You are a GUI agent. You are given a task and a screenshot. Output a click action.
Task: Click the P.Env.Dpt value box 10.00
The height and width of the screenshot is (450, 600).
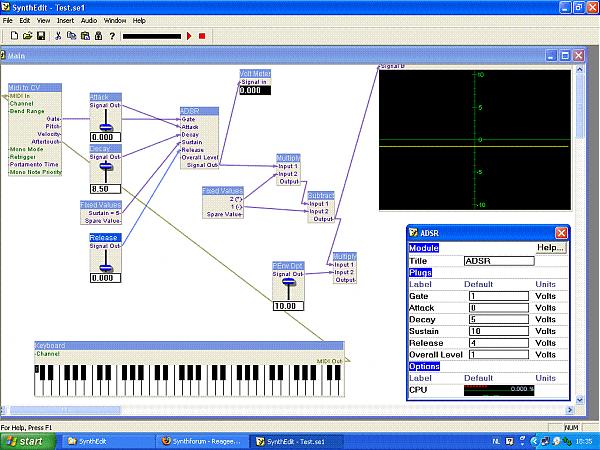click(x=288, y=306)
